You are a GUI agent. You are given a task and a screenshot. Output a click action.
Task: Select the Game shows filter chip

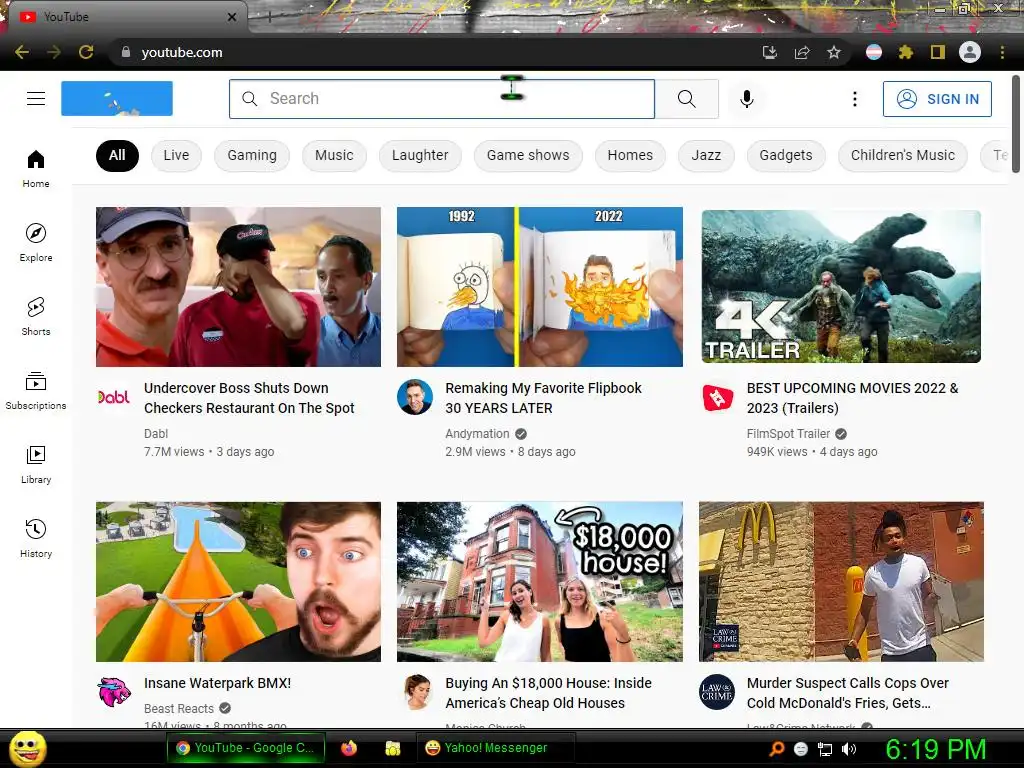tap(528, 155)
